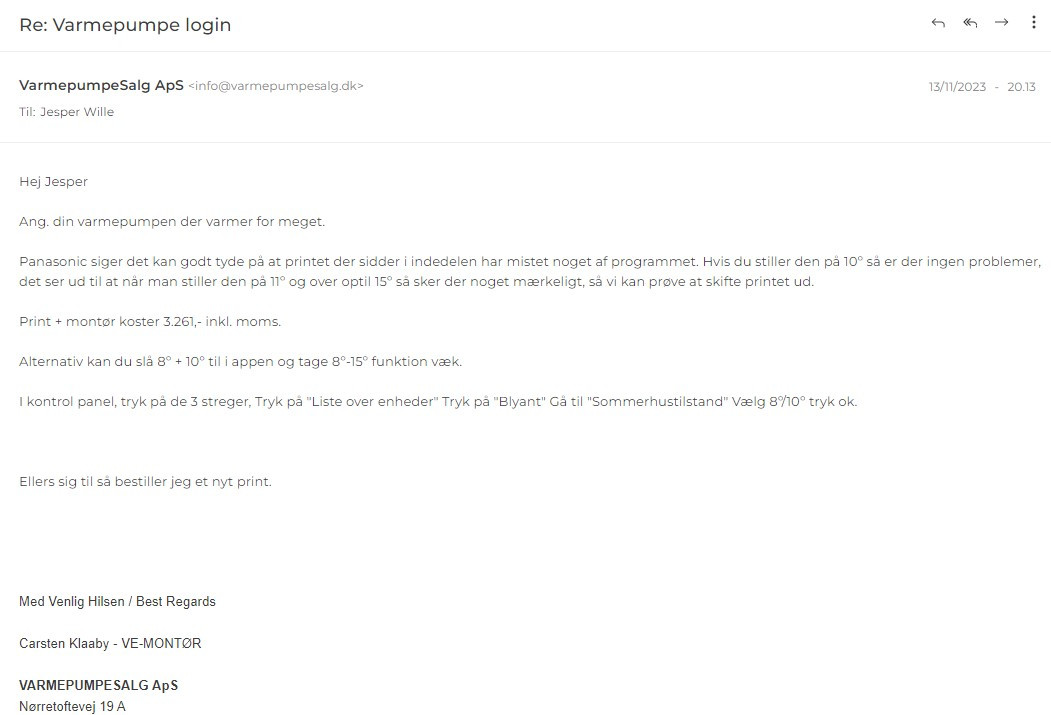Open sender VarmepumpeSalg ApS contact name
Screen dimensions: 1051x715
101,86
